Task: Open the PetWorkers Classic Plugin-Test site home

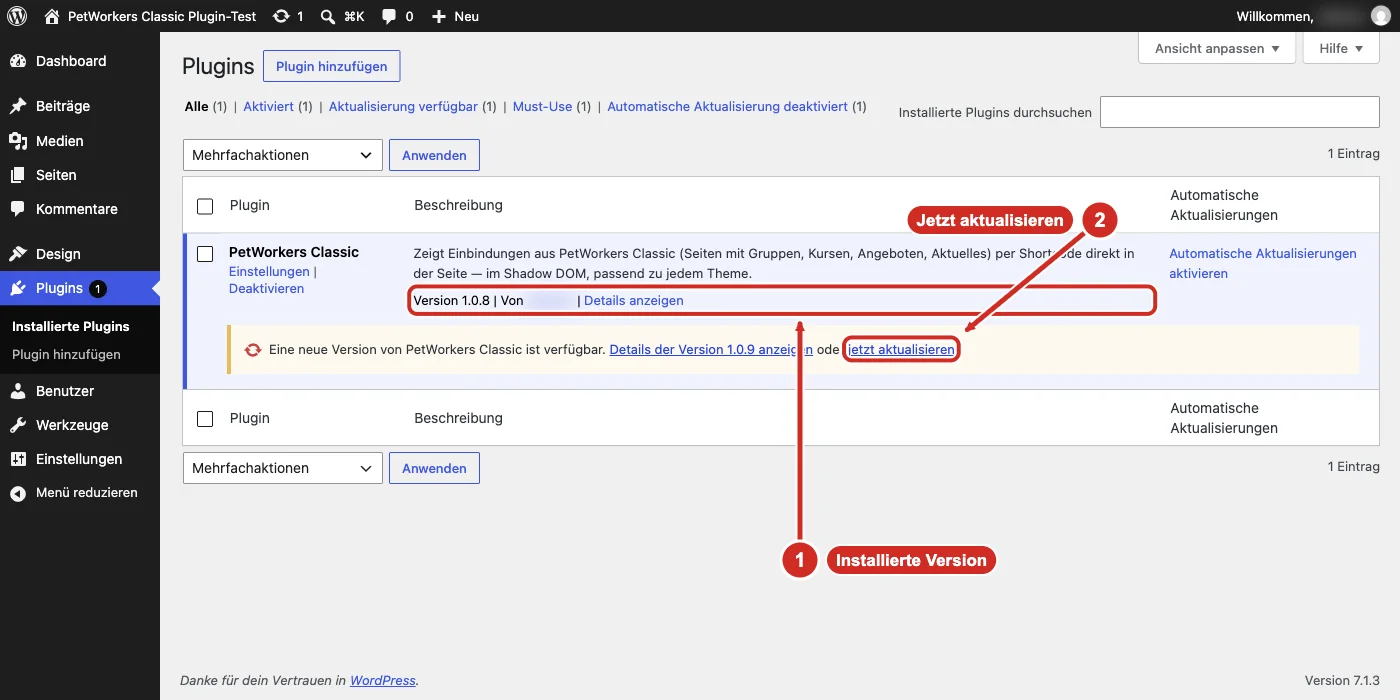Action: 151,16
